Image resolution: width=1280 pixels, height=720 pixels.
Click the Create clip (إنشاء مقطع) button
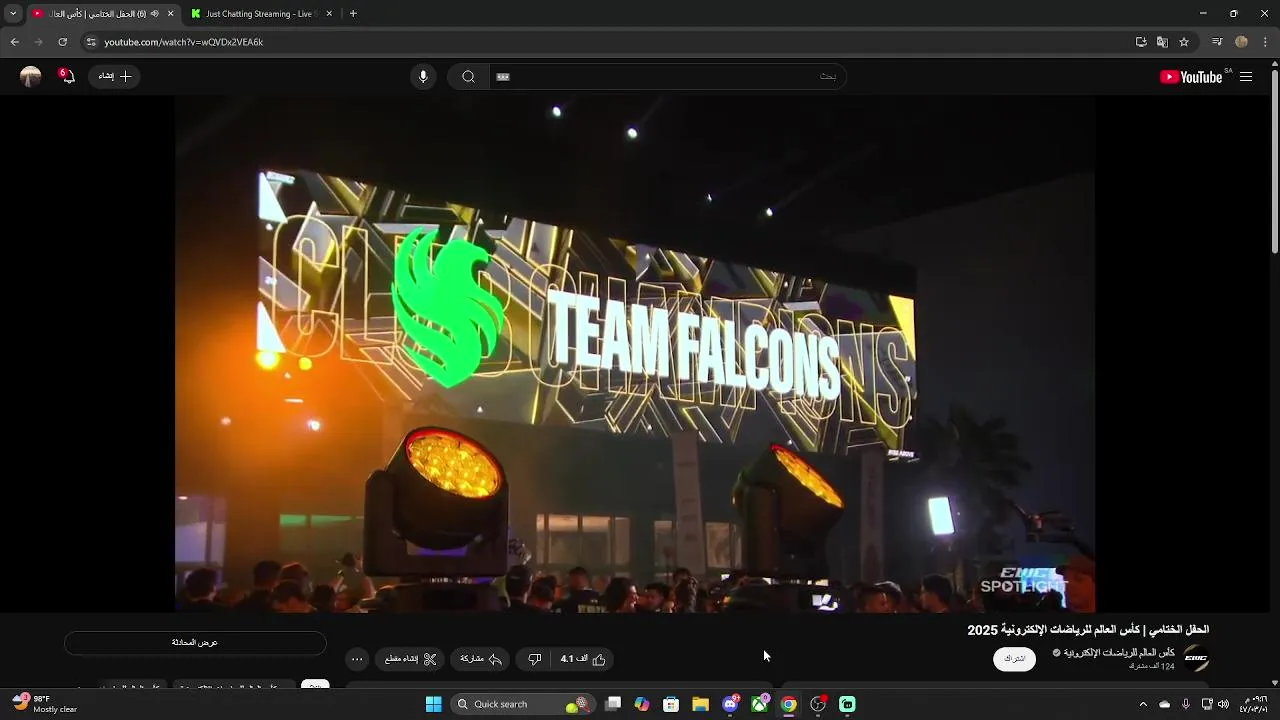pos(411,659)
